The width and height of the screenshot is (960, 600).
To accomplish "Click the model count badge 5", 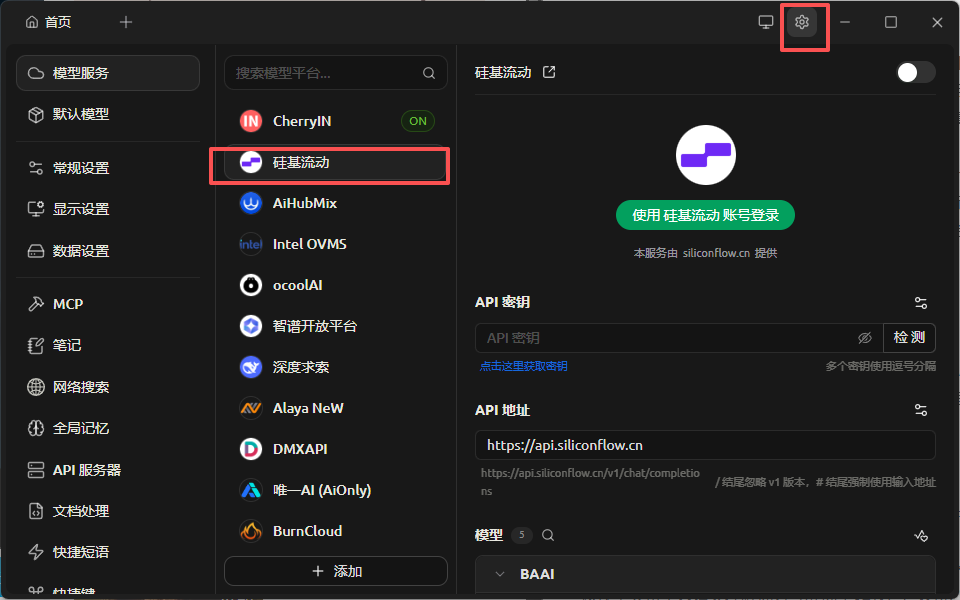I will click(522, 535).
